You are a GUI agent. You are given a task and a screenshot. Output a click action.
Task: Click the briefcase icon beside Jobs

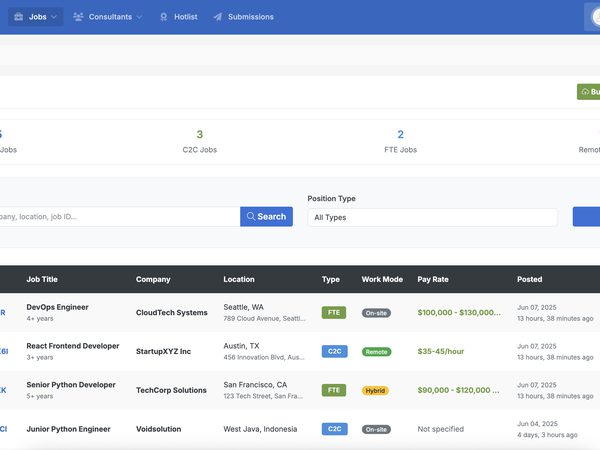18,16
